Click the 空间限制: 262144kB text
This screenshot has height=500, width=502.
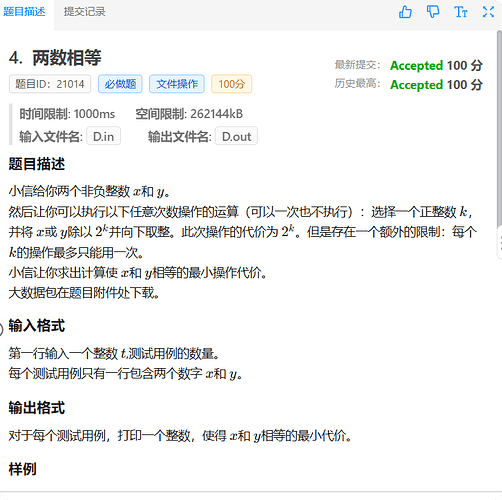point(189,114)
